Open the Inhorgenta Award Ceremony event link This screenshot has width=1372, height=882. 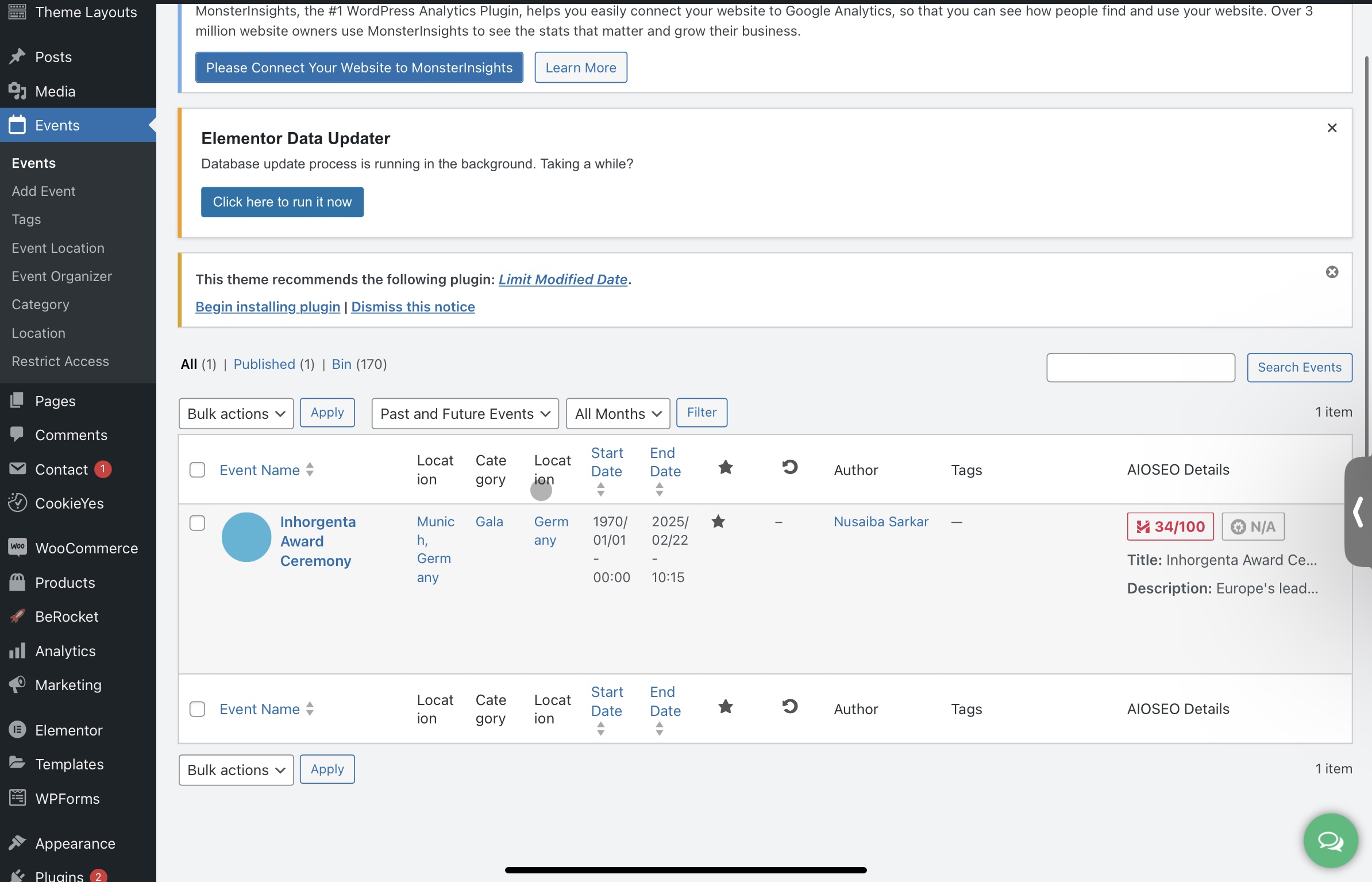click(318, 541)
